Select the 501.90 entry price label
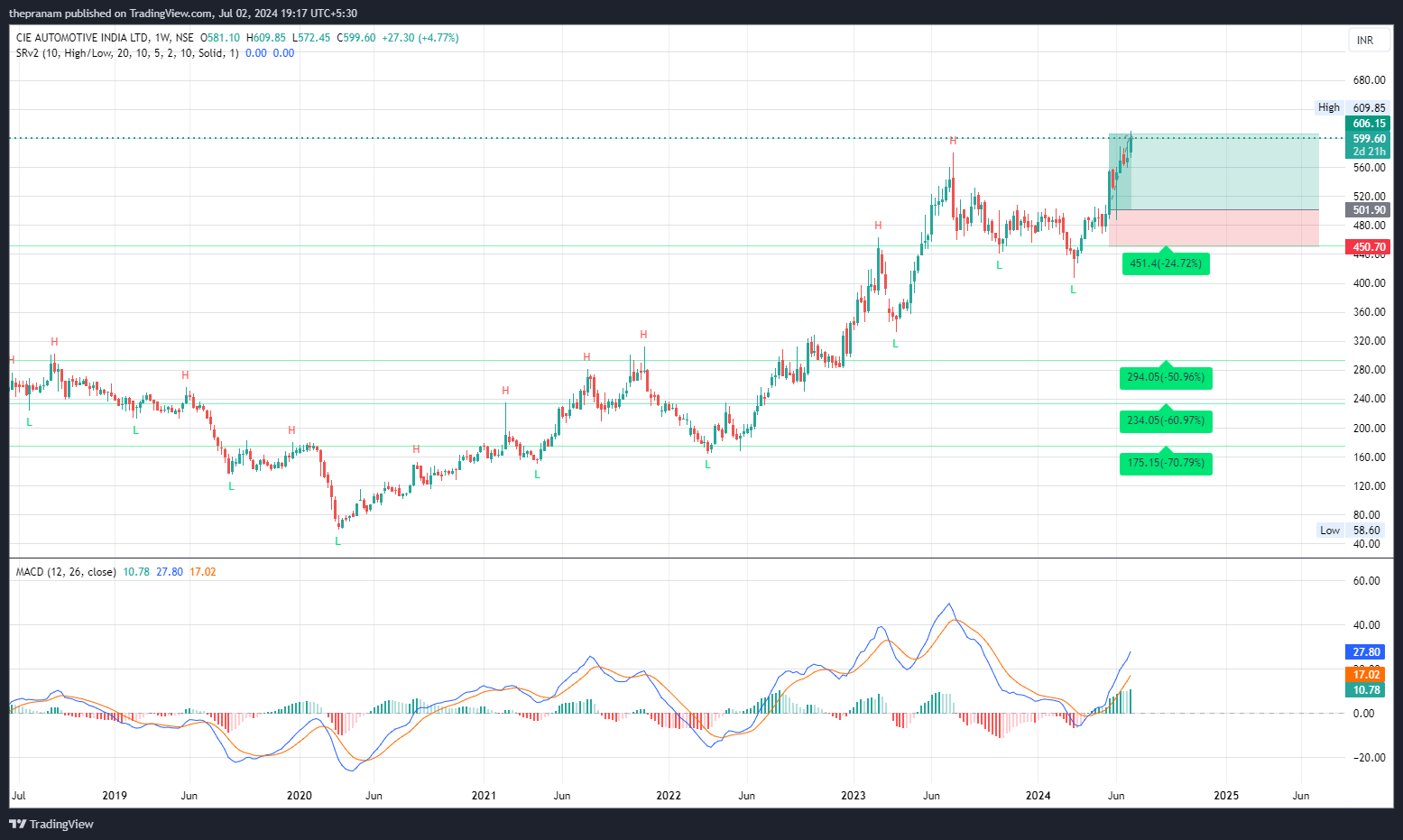The width and height of the screenshot is (1403, 840). (1368, 210)
